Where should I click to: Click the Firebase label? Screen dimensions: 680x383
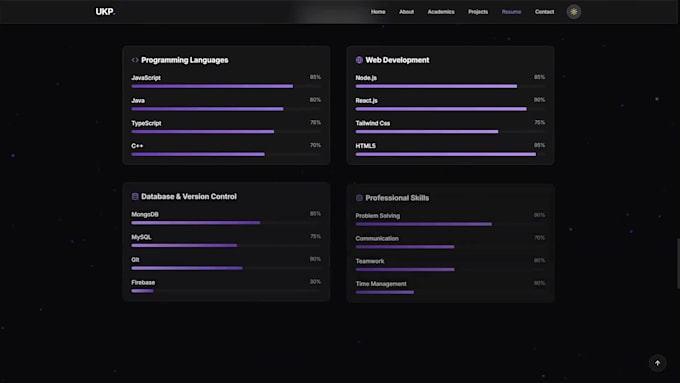point(143,282)
